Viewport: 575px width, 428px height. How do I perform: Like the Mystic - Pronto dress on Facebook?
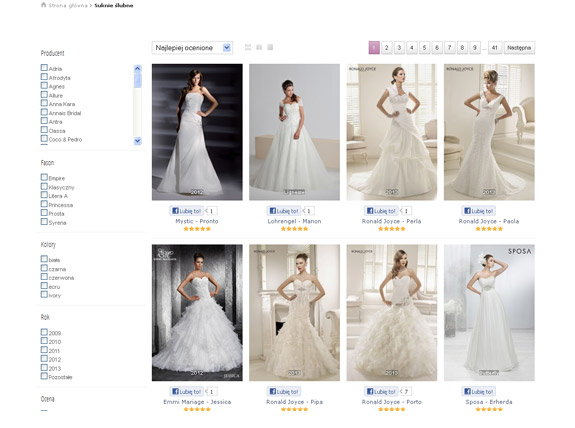click(186, 211)
